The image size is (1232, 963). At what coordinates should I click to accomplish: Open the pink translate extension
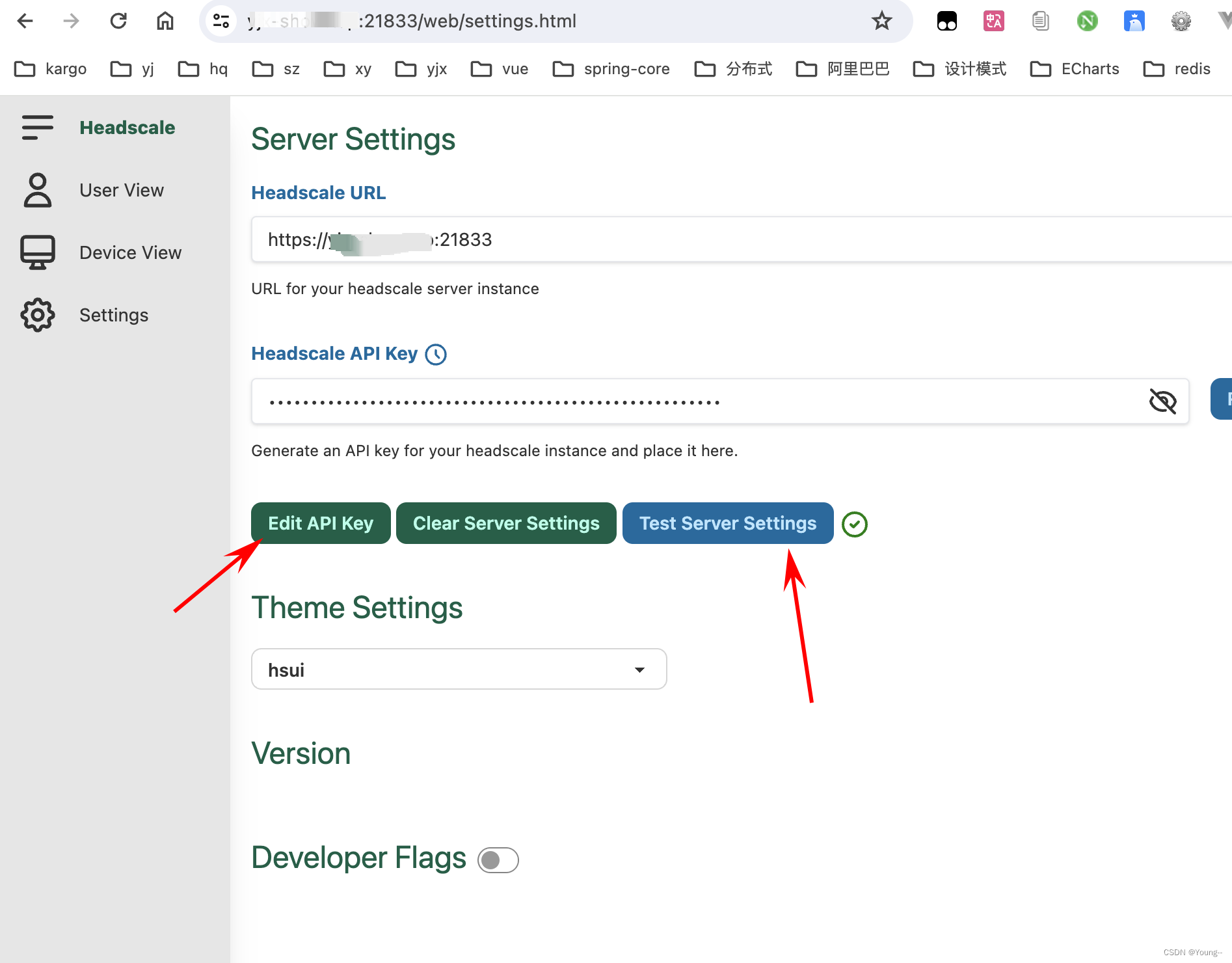[994, 21]
